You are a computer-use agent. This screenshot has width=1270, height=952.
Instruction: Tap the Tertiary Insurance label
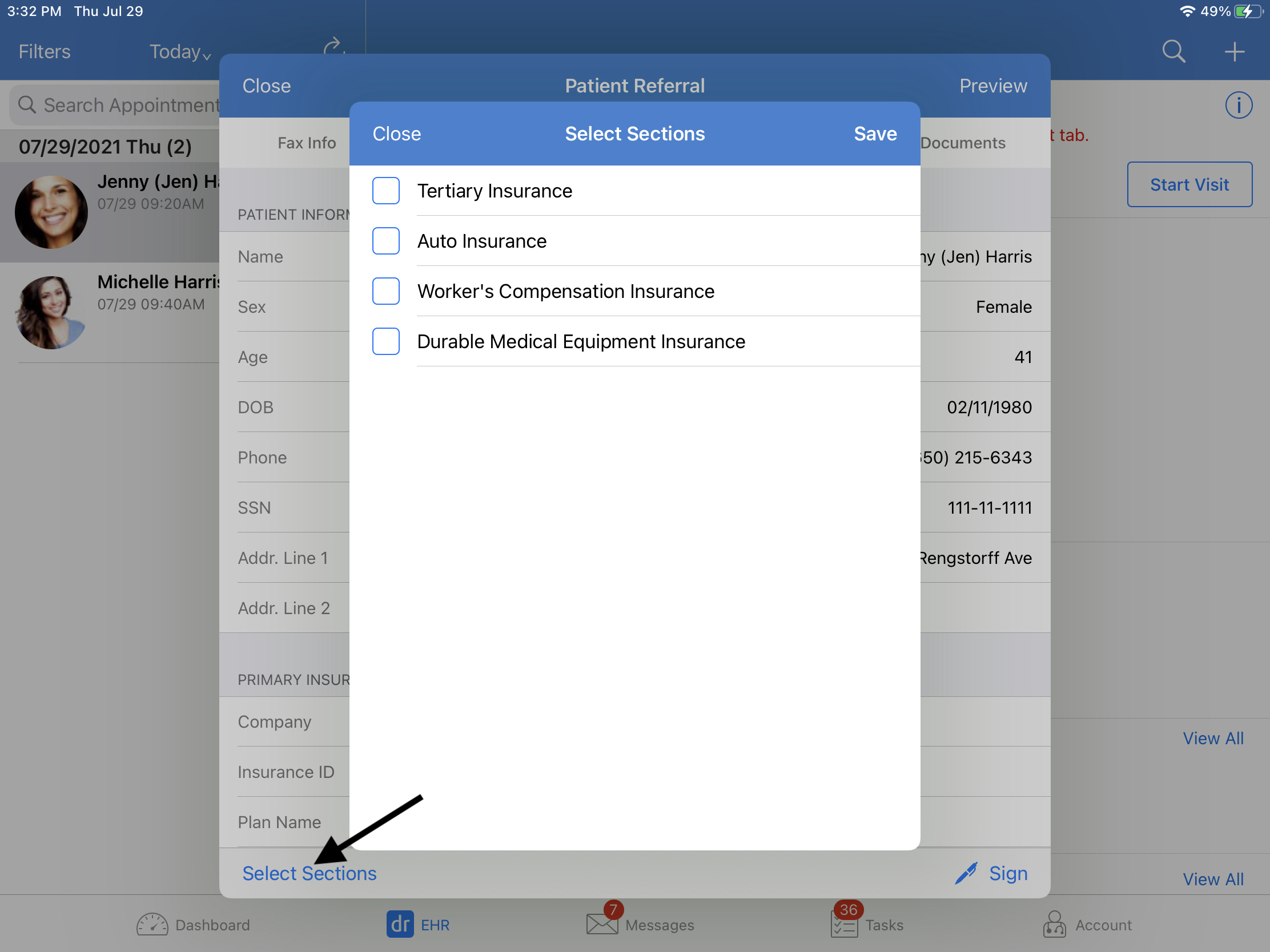495,191
